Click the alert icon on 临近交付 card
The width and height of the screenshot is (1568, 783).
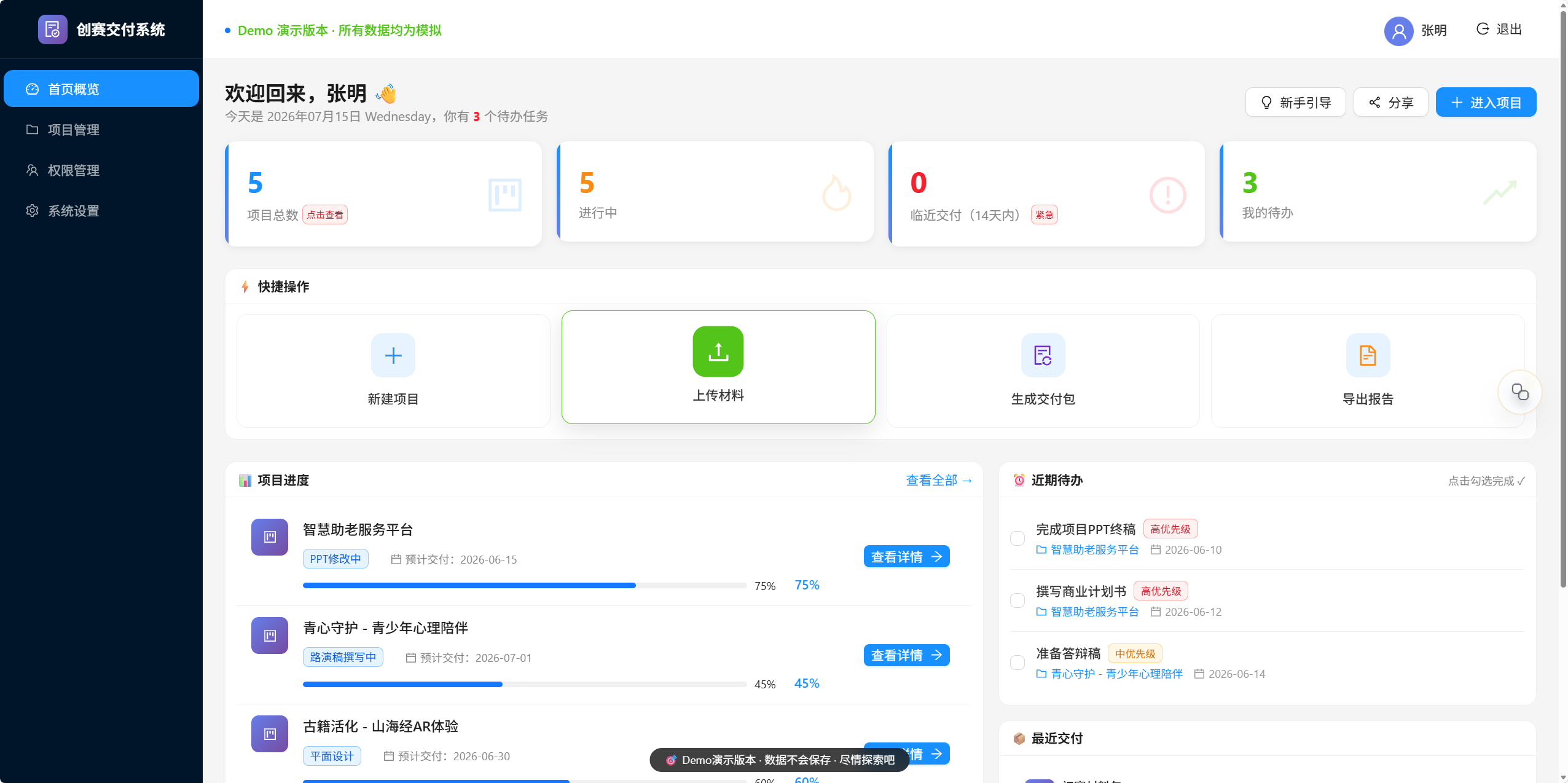click(1167, 195)
